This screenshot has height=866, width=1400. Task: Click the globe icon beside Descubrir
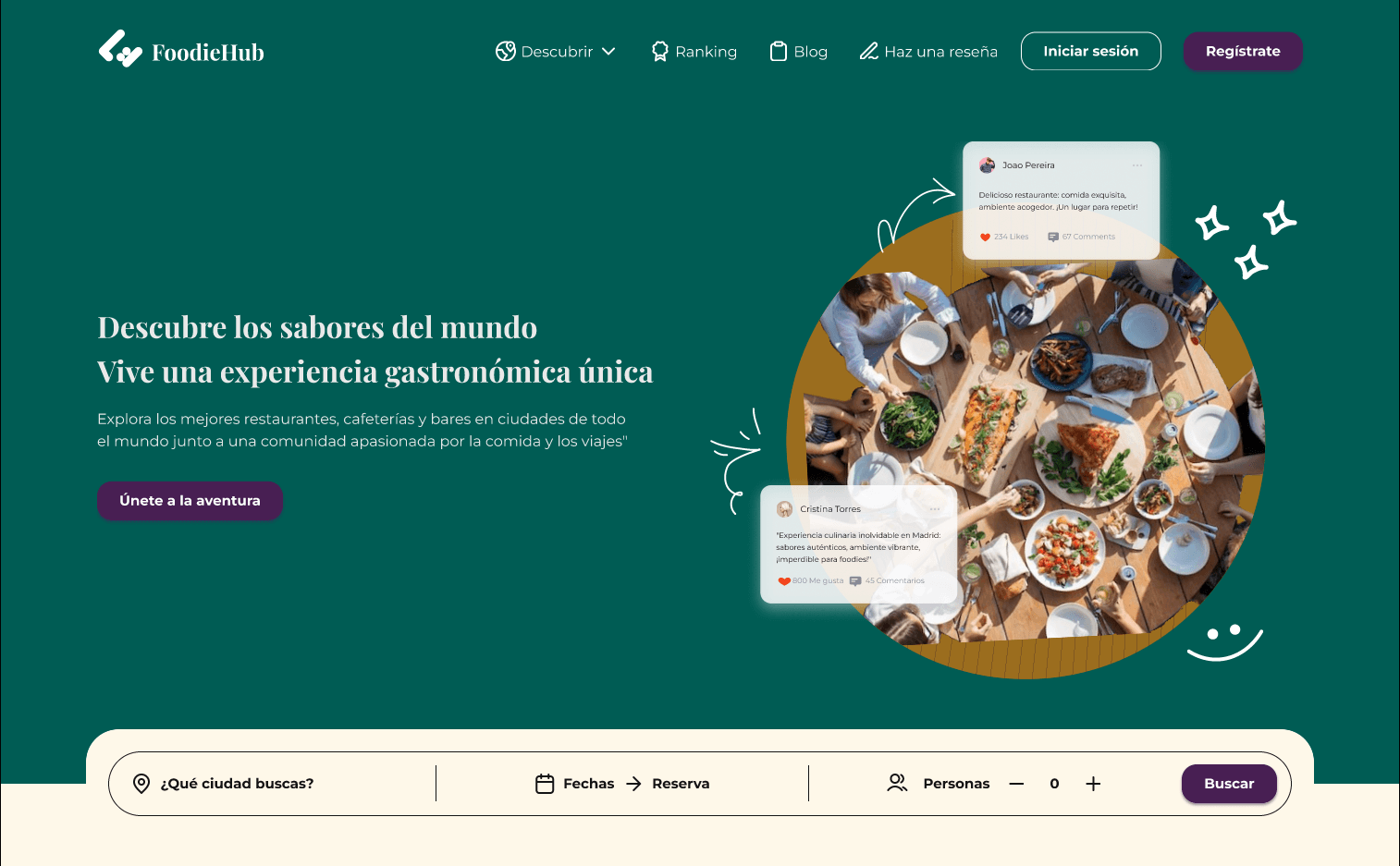[505, 52]
